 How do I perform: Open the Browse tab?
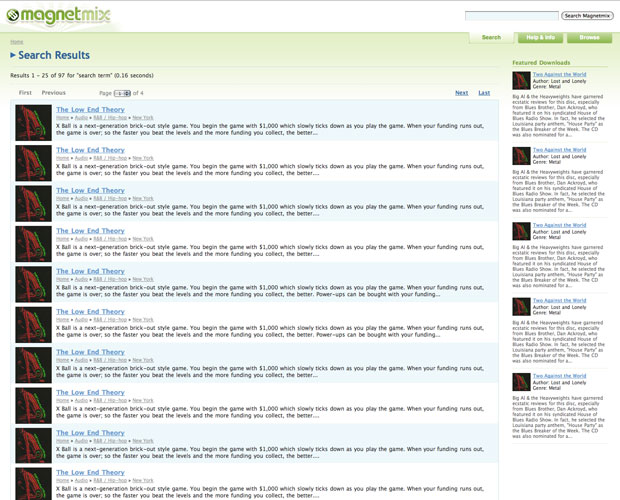coord(589,38)
